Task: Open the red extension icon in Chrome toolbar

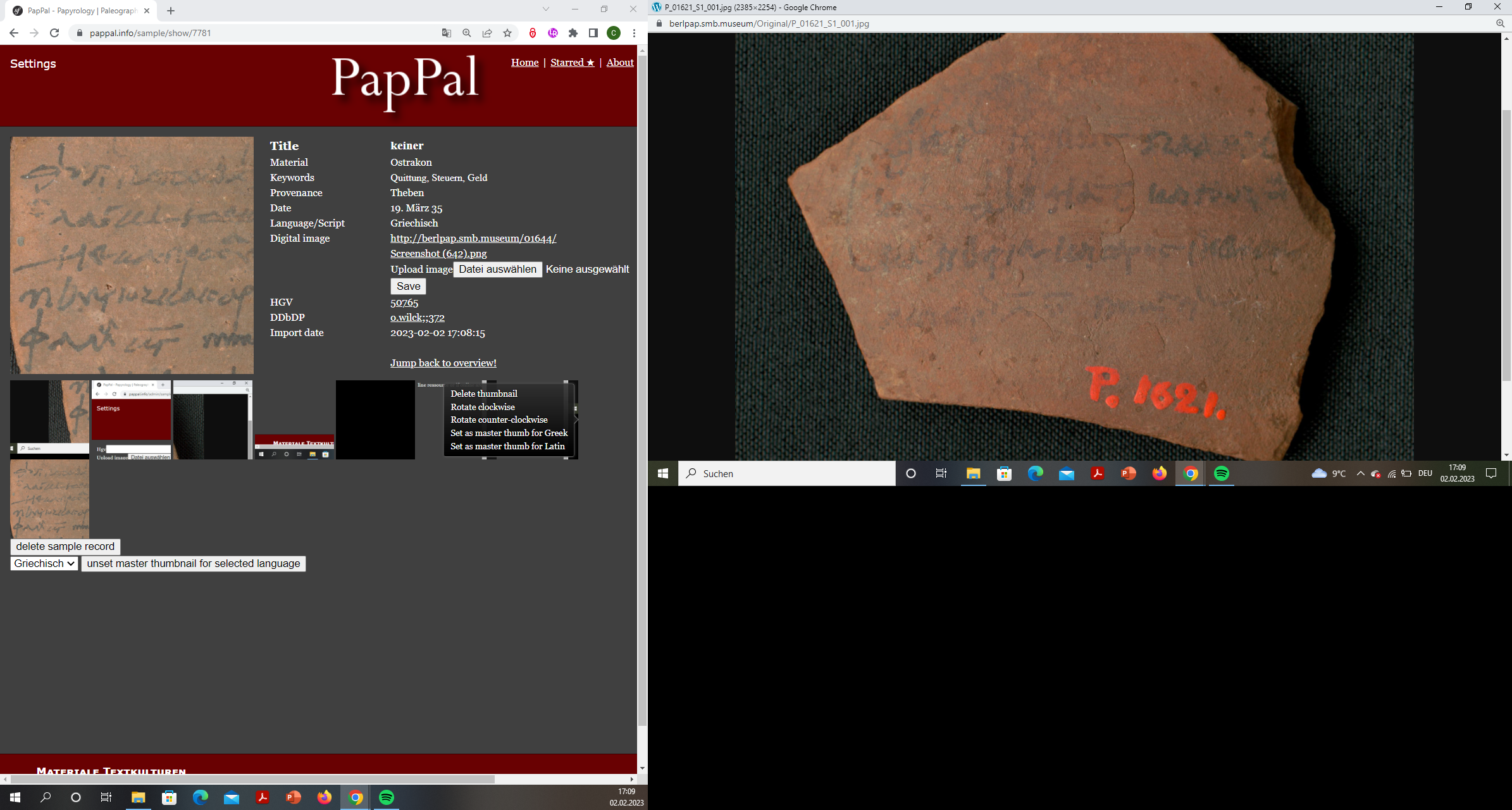Action: (533, 33)
